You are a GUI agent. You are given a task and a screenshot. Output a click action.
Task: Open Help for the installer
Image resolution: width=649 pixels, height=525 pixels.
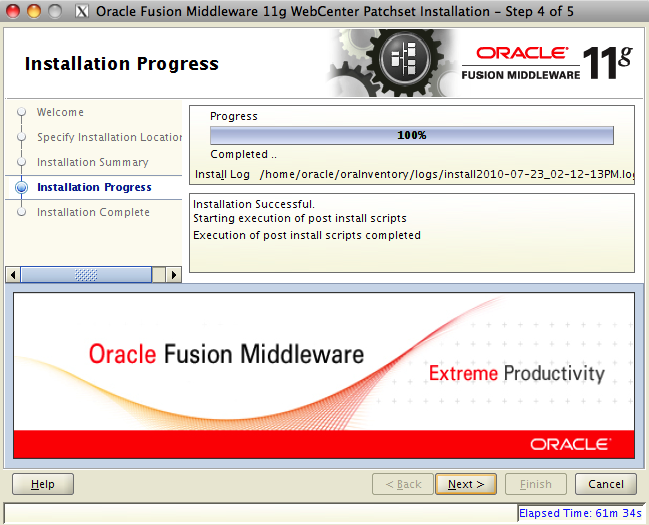pos(43,484)
